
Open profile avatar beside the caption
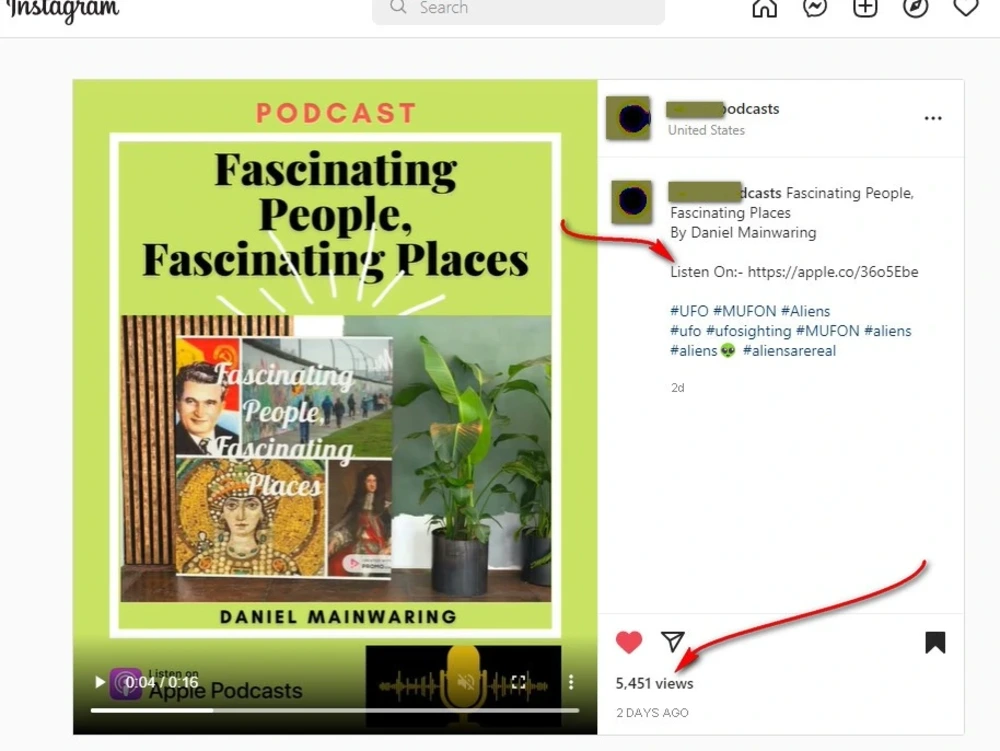tap(631, 201)
